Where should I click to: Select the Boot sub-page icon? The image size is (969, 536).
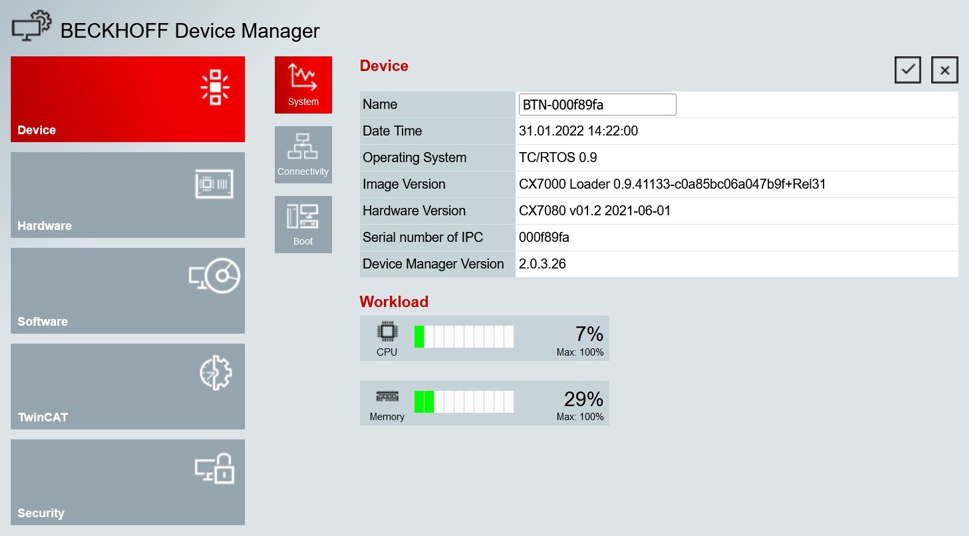click(303, 224)
